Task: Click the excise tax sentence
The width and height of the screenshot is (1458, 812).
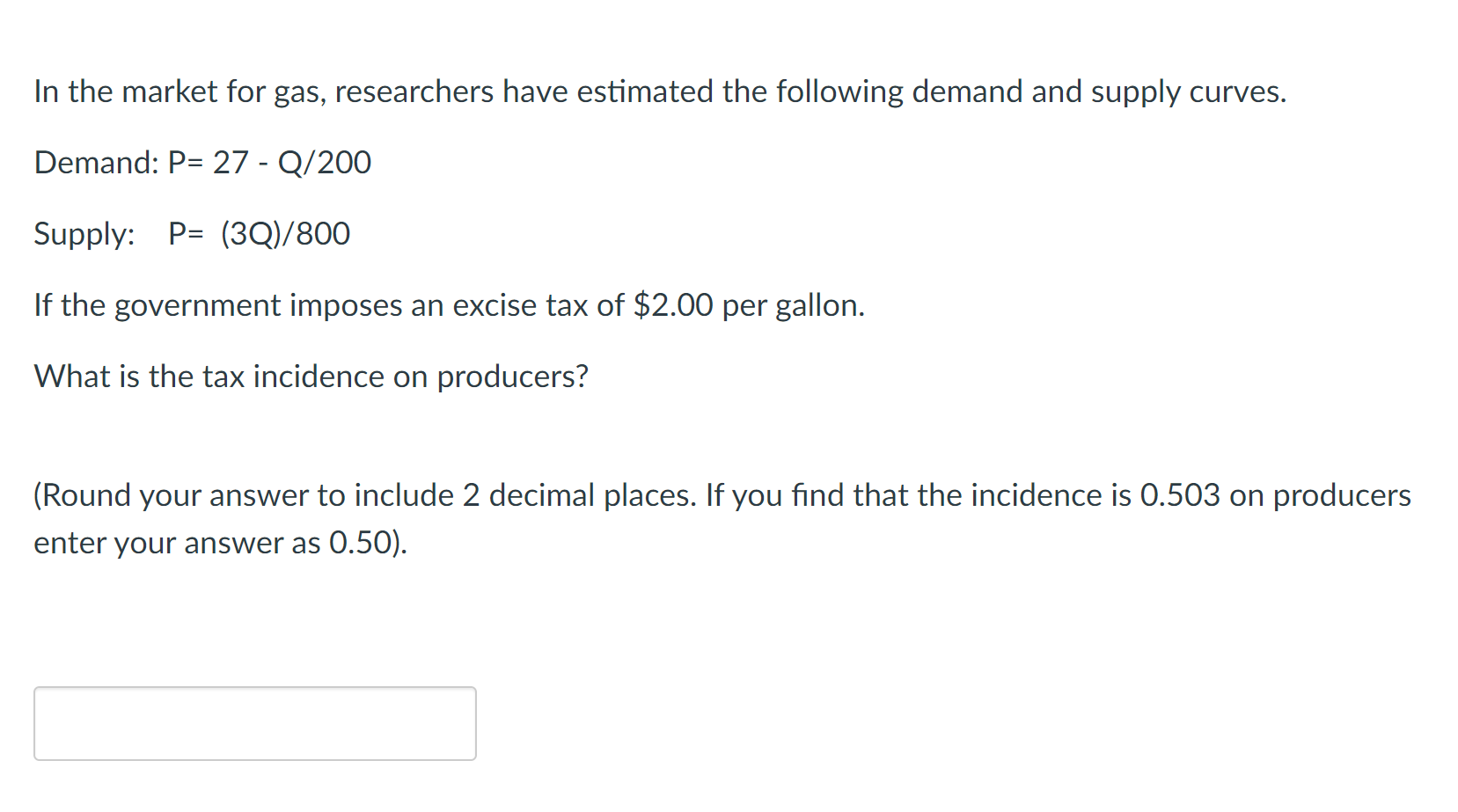Action: point(449,305)
